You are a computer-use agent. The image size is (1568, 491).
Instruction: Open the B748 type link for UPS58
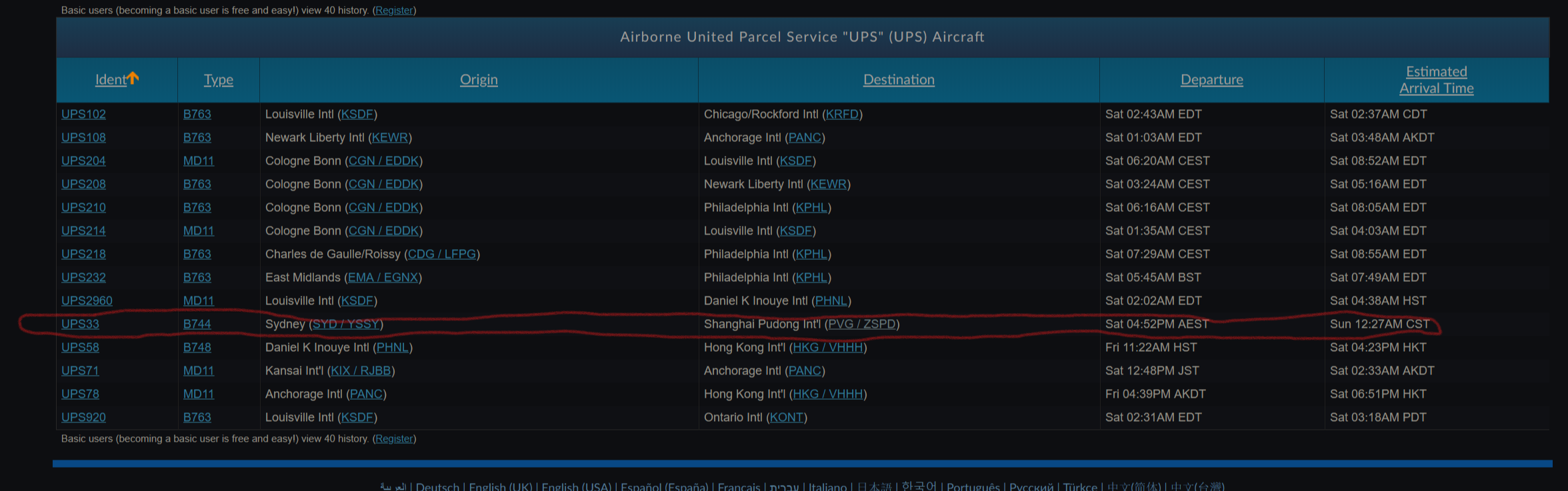(x=197, y=347)
